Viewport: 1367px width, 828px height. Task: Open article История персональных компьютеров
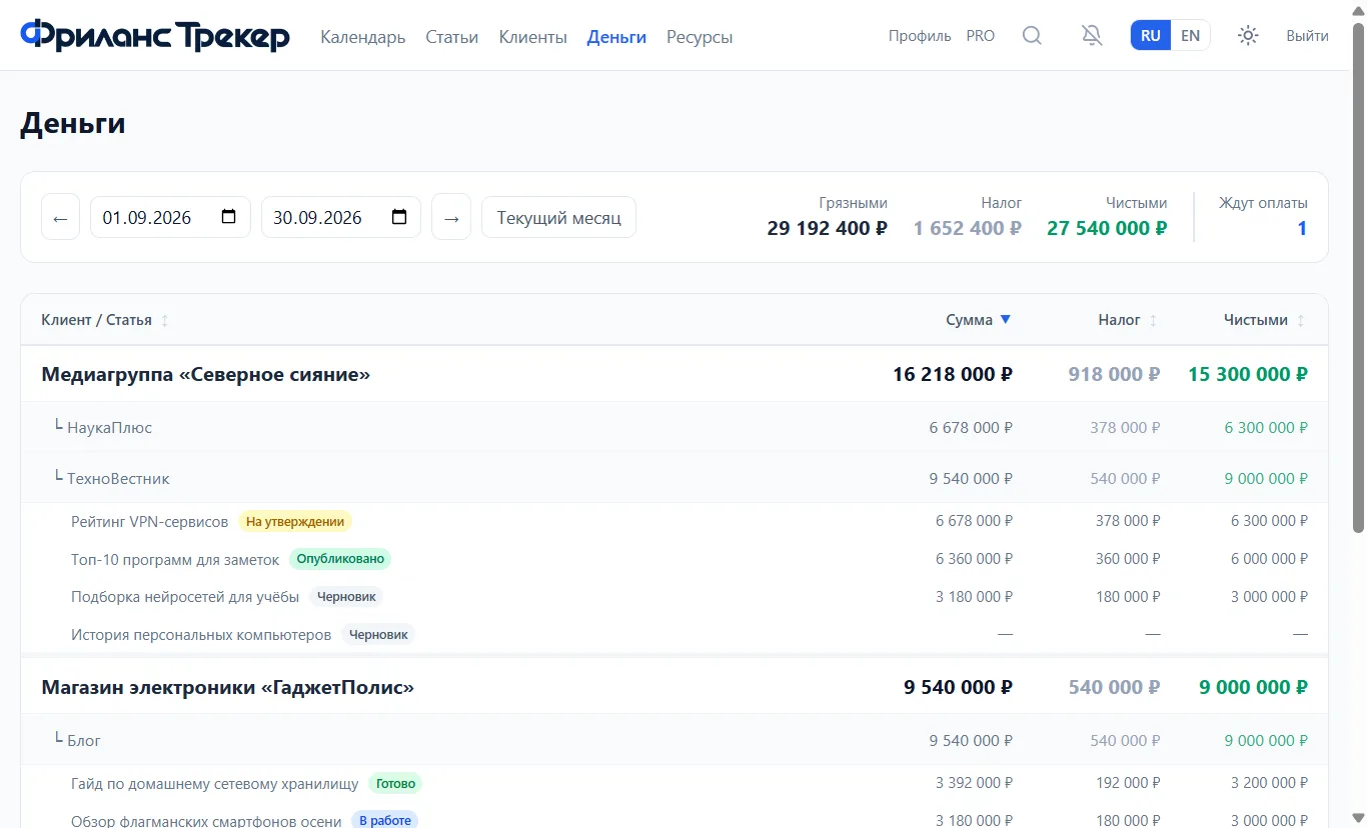point(201,634)
